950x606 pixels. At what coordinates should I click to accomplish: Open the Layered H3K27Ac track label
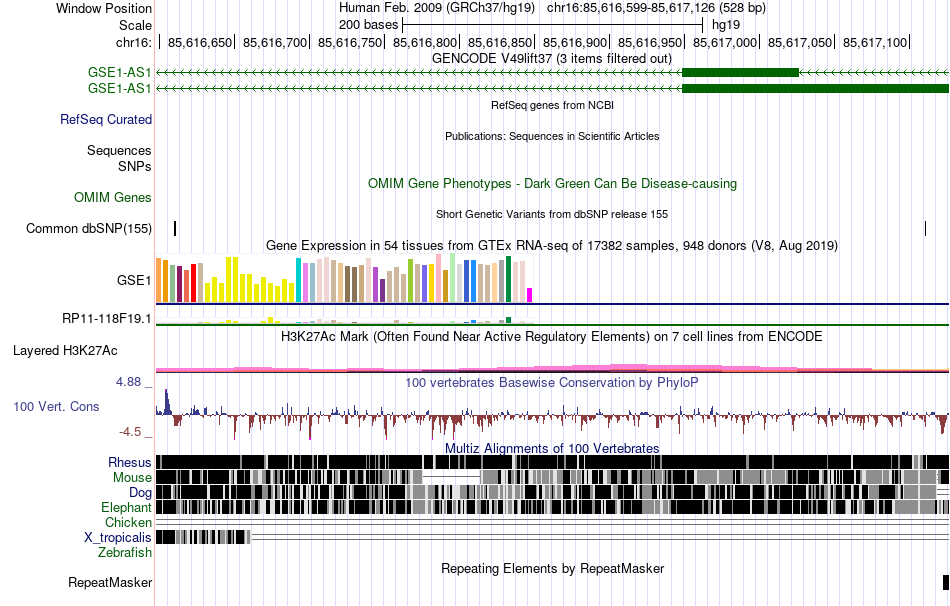(x=65, y=351)
